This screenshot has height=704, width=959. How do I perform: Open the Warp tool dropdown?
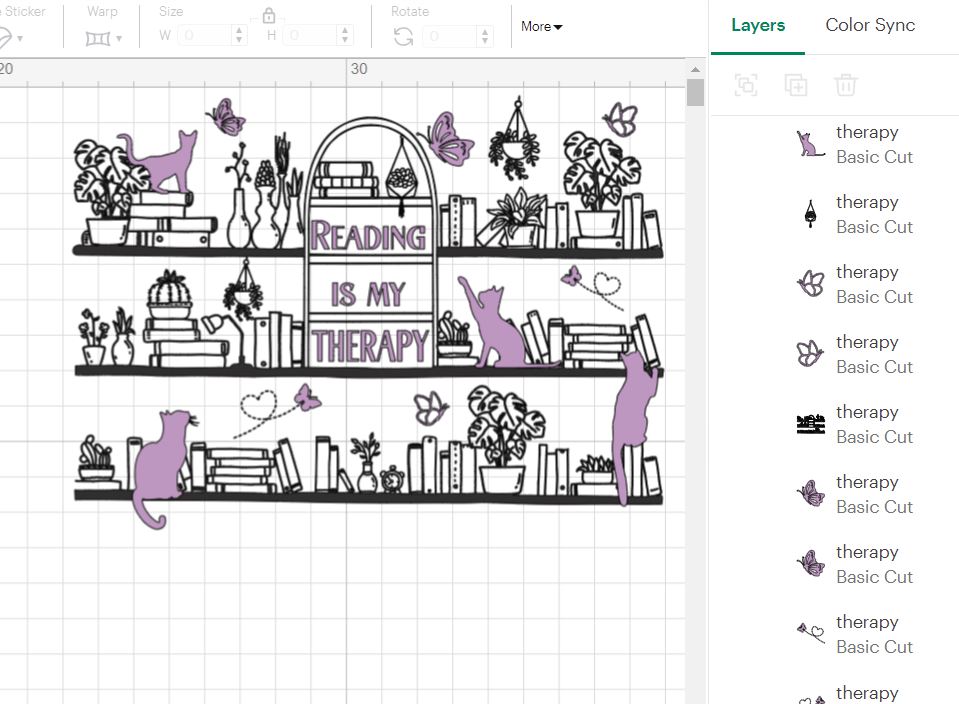click(x=104, y=38)
